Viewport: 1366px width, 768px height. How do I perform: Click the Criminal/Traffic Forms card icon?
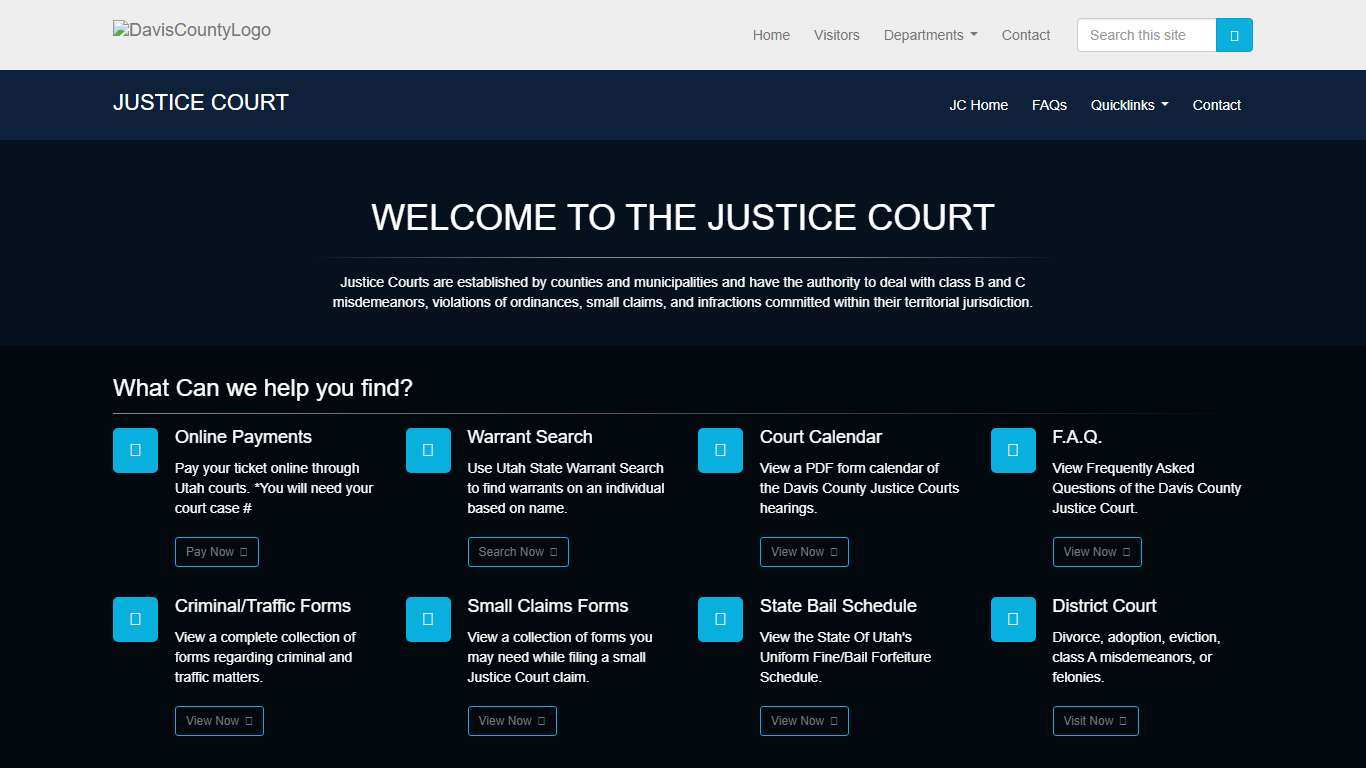[135, 619]
